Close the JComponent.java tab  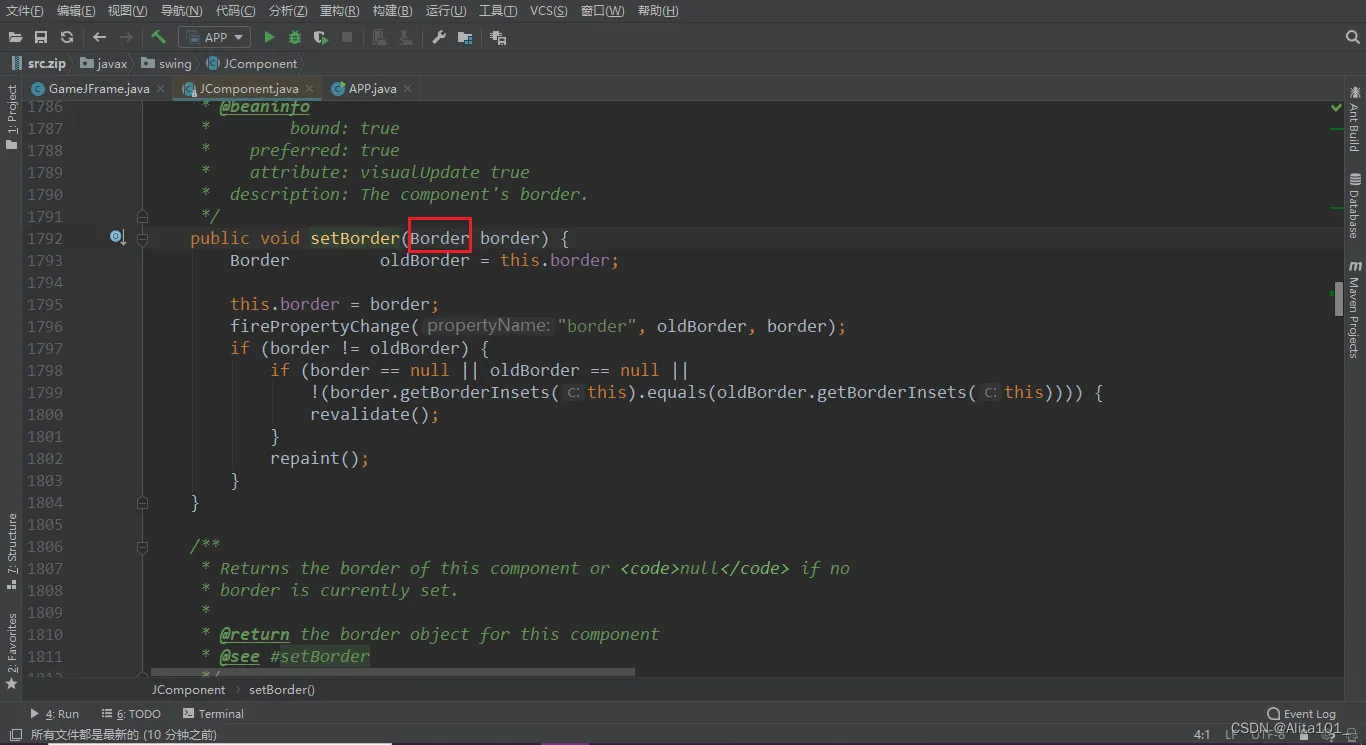point(308,89)
